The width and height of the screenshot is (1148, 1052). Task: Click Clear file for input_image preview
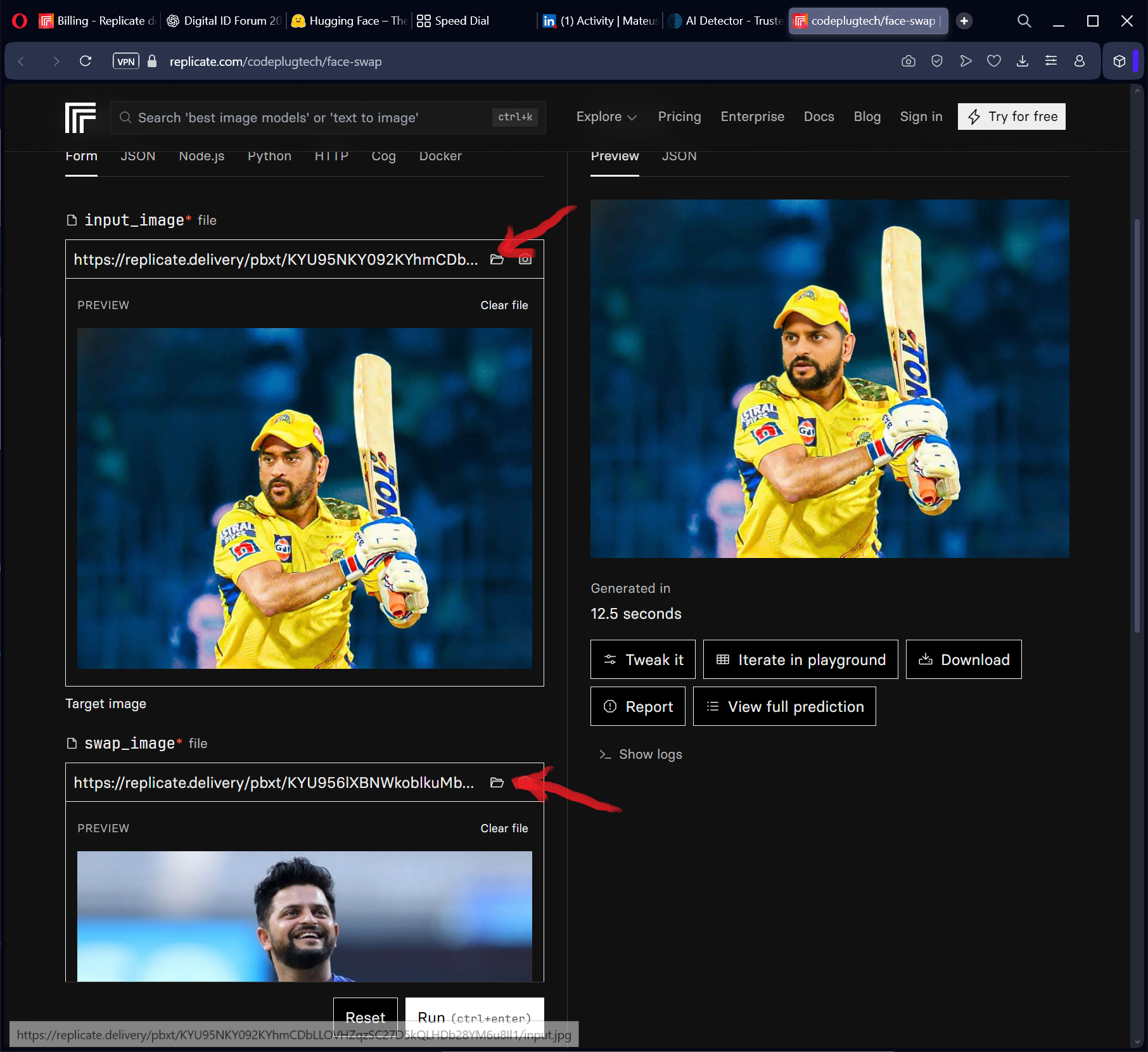(504, 305)
